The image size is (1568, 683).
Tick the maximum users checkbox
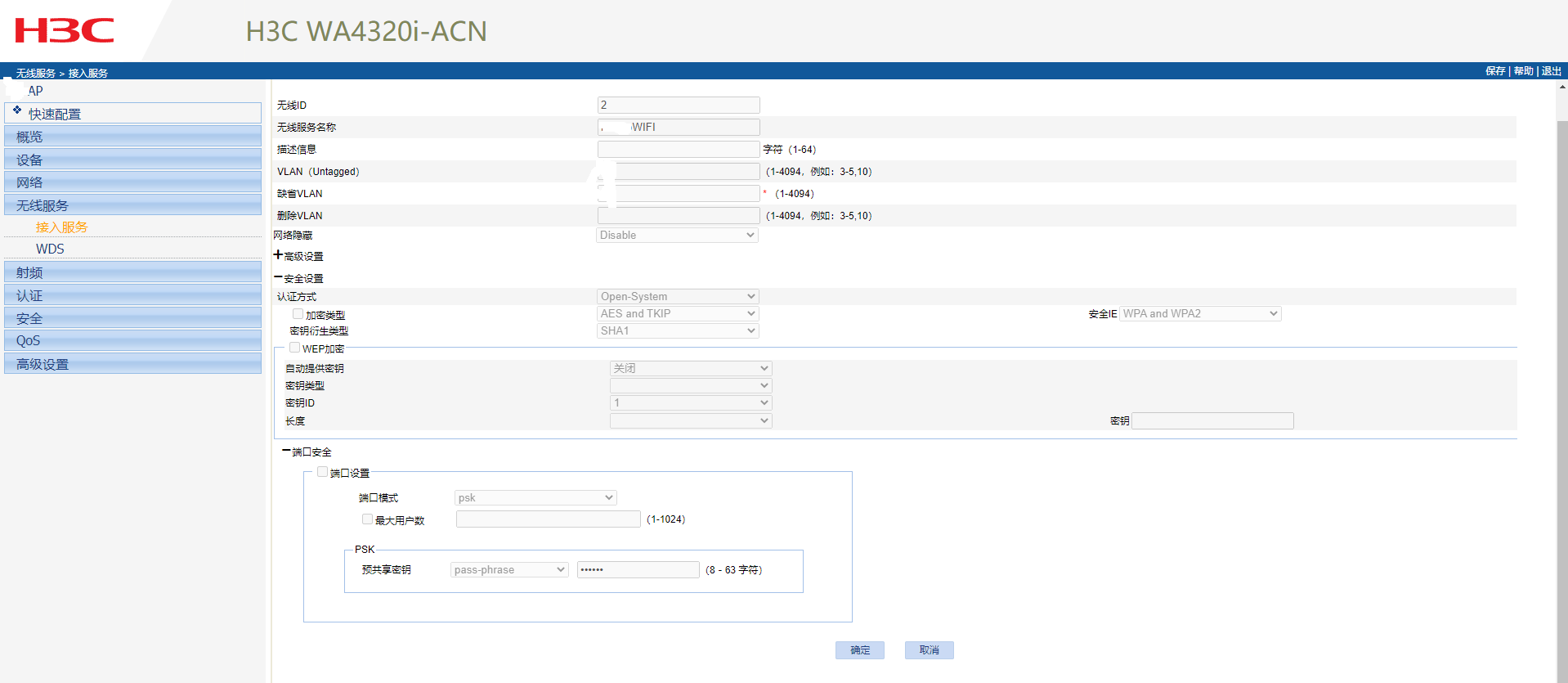pyautogui.click(x=368, y=519)
